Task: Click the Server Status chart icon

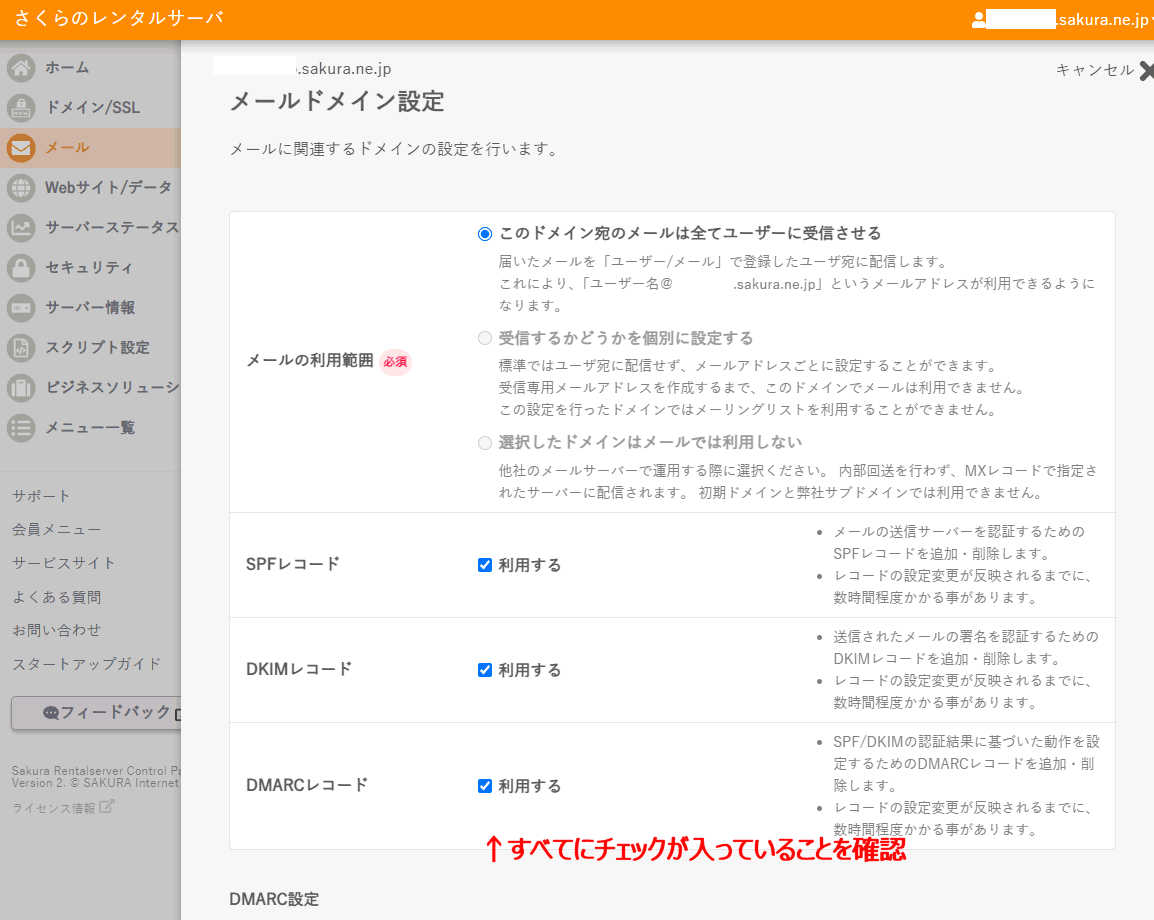Action: tap(21, 228)
